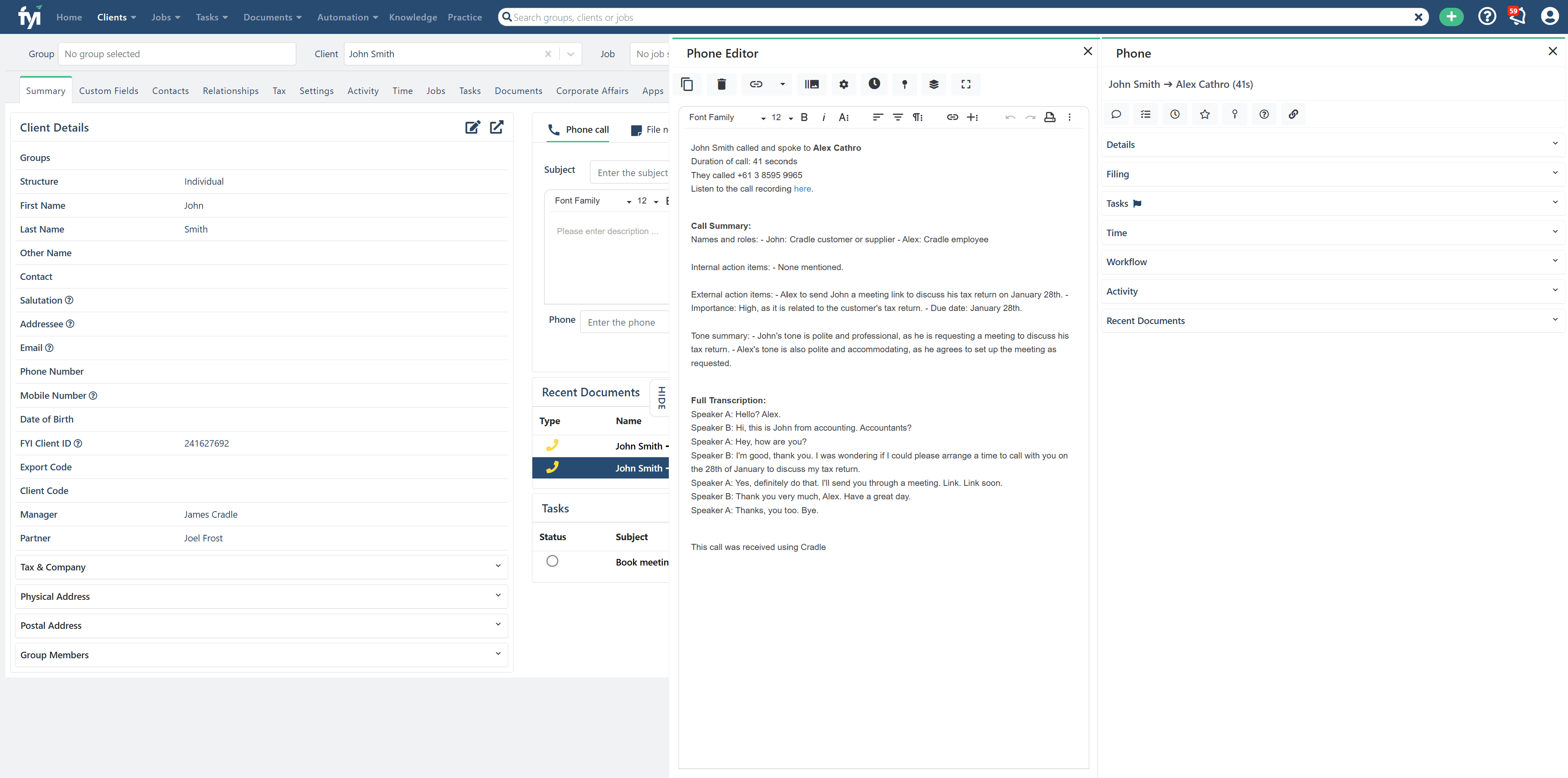Toggle fullscreen mode for Phone Editor
The image size is (1568, 778).
965,85
